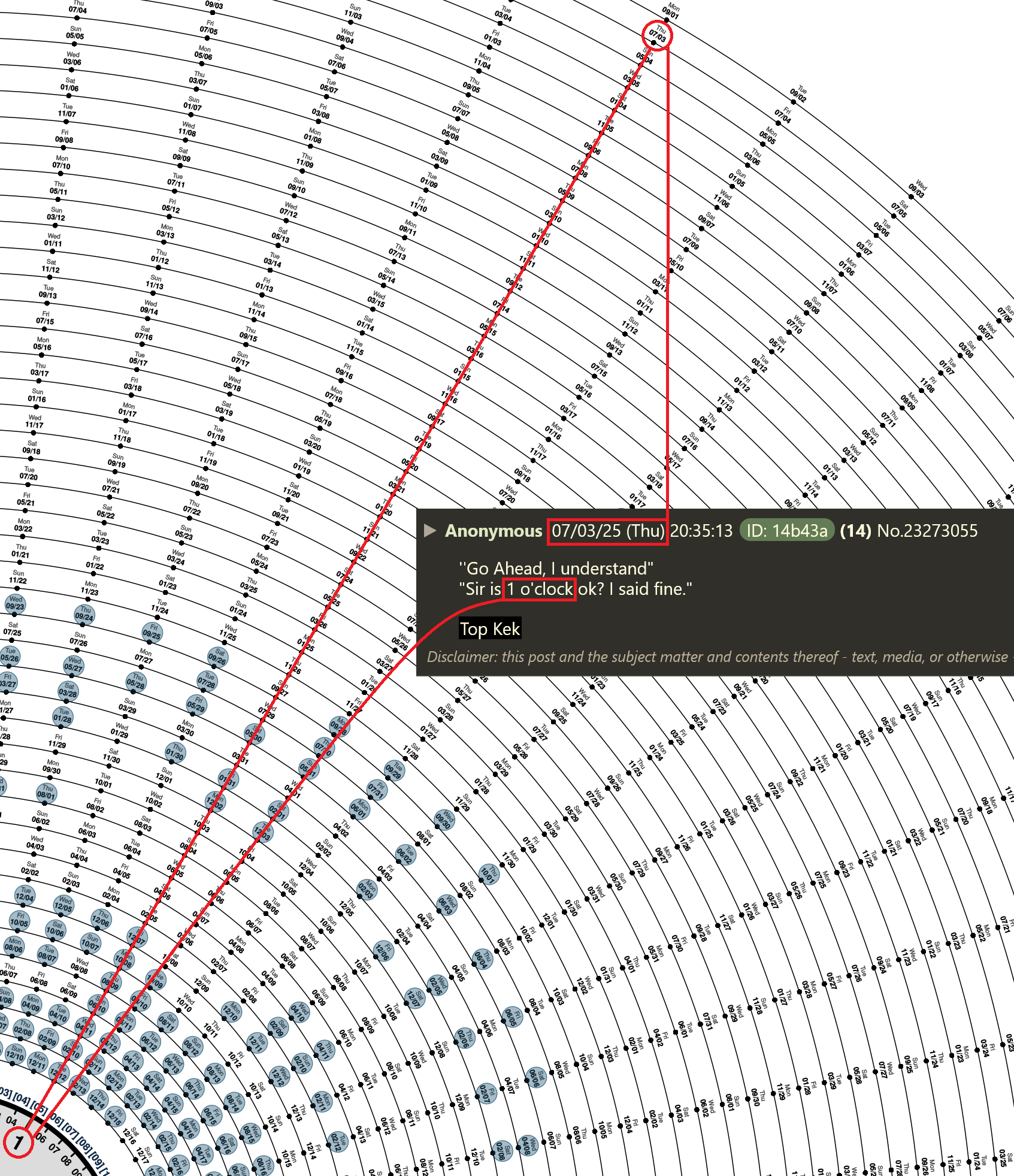This screenshot has height=1176, width=1014.
Task: Click the Sat 07/25 date label
Action: (x=13, y=628)
